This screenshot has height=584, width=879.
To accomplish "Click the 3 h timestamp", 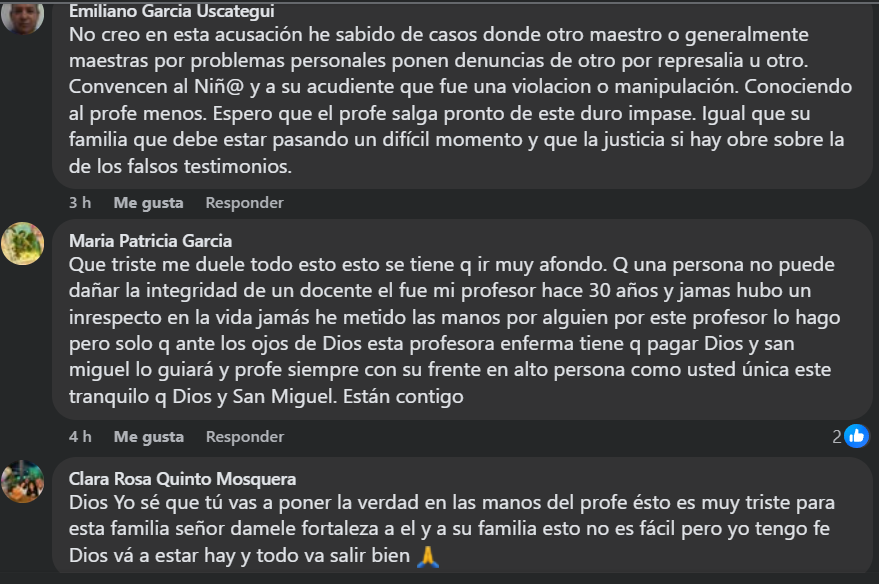I will tap(80, 203).
